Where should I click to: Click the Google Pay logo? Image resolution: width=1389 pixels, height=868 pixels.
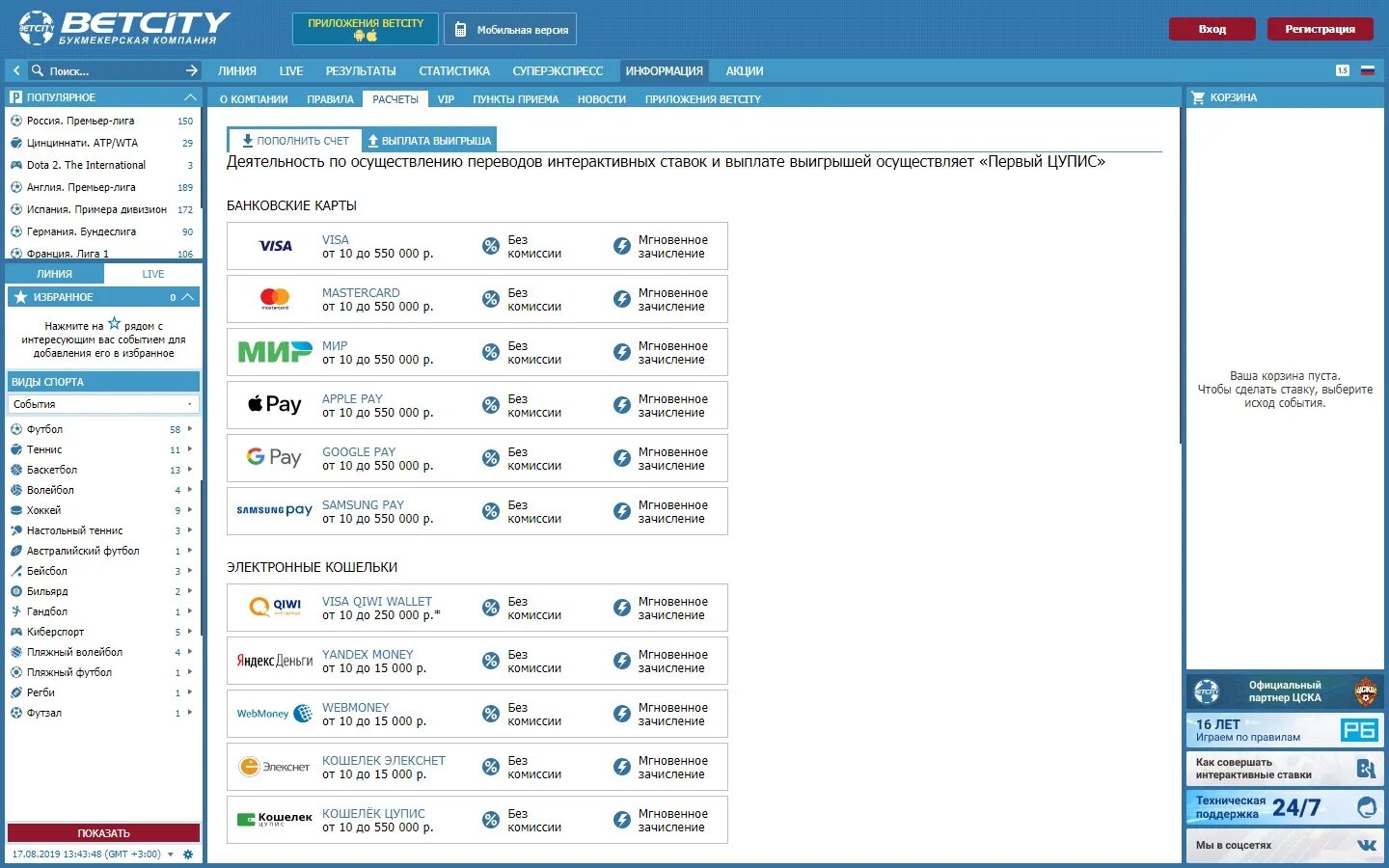[275, 457]
